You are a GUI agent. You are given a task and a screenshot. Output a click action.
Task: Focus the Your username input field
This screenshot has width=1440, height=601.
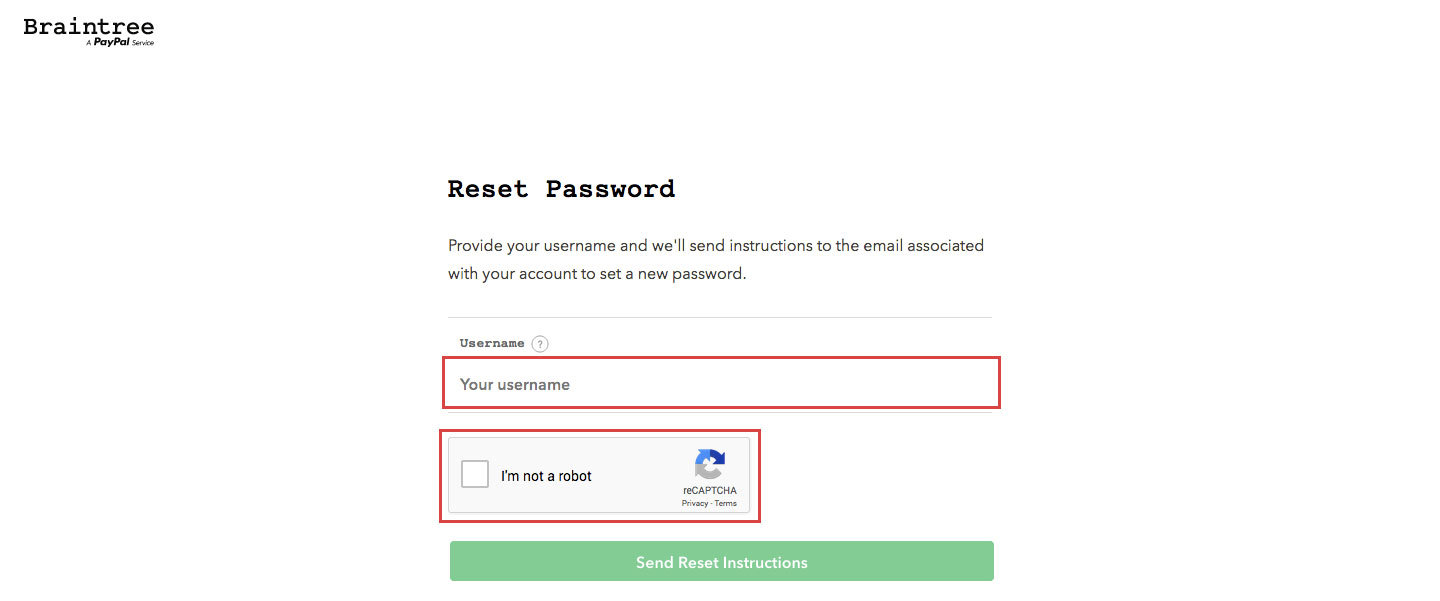tap(721, 384)
